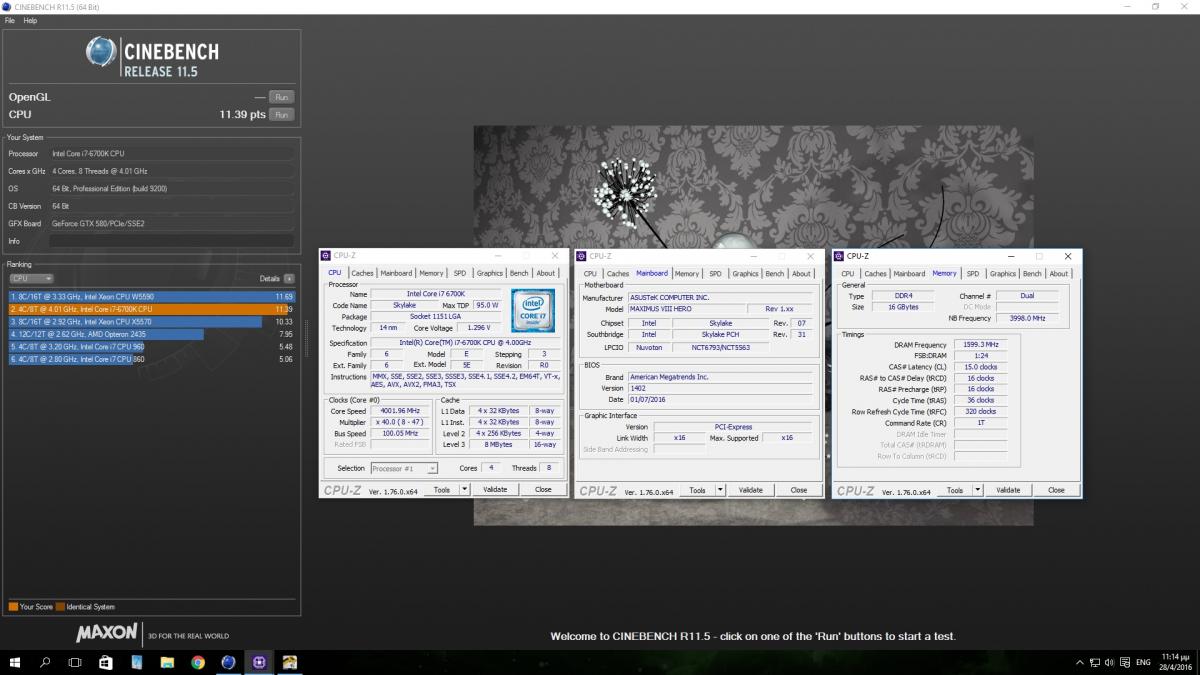This screenshot has width=1200, height=675.
Task: Click the taskbar clock showing 11:14
Action: [1174, 662]
